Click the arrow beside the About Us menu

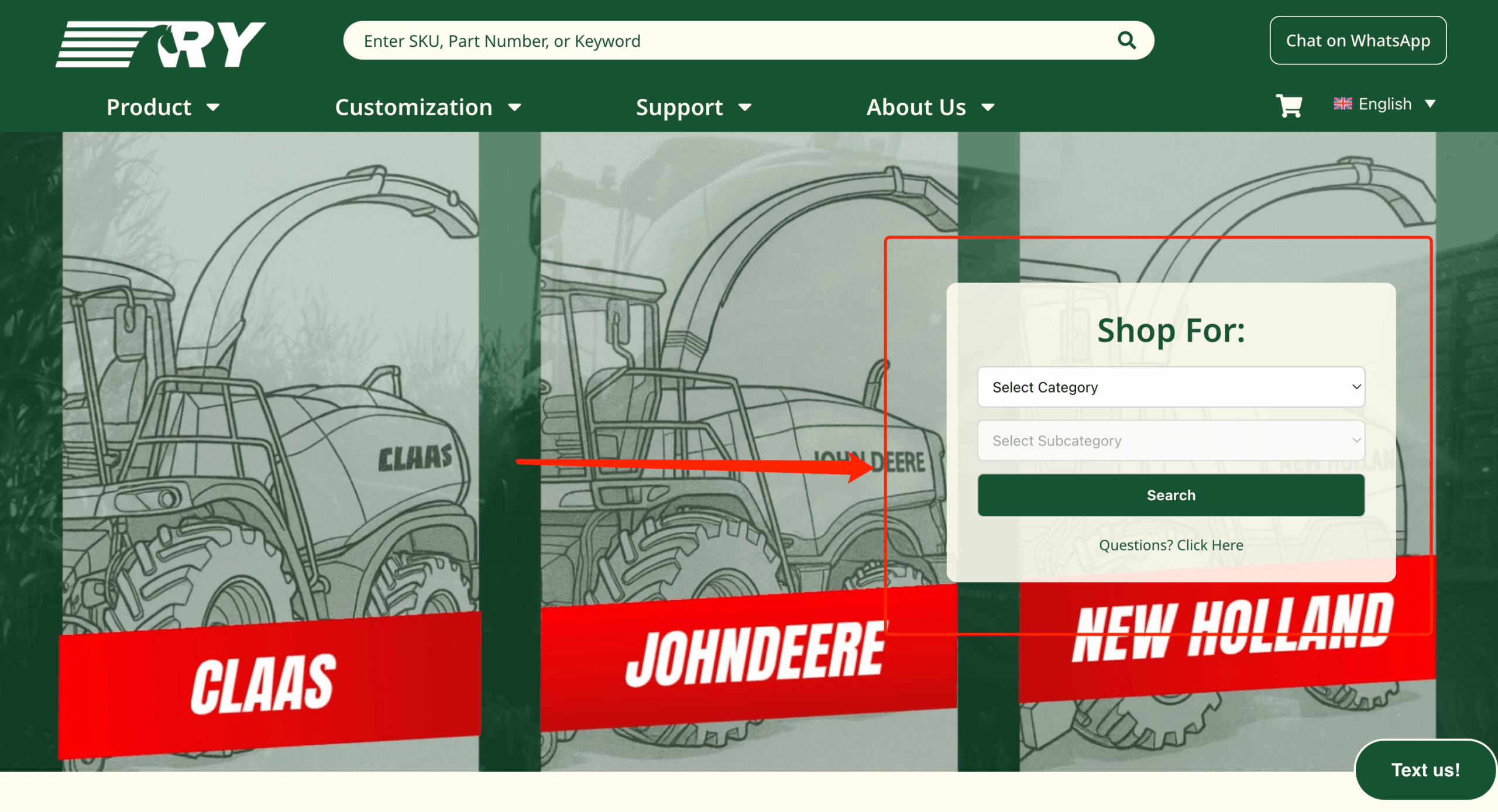click(x=988, y=108)
